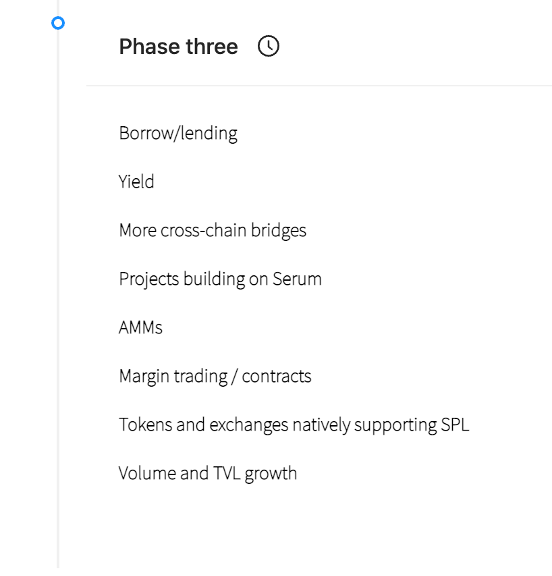Screen dimensions: 552x576
Task: Open Margin trading / contracts item
Action: click(x=215, y=377)
